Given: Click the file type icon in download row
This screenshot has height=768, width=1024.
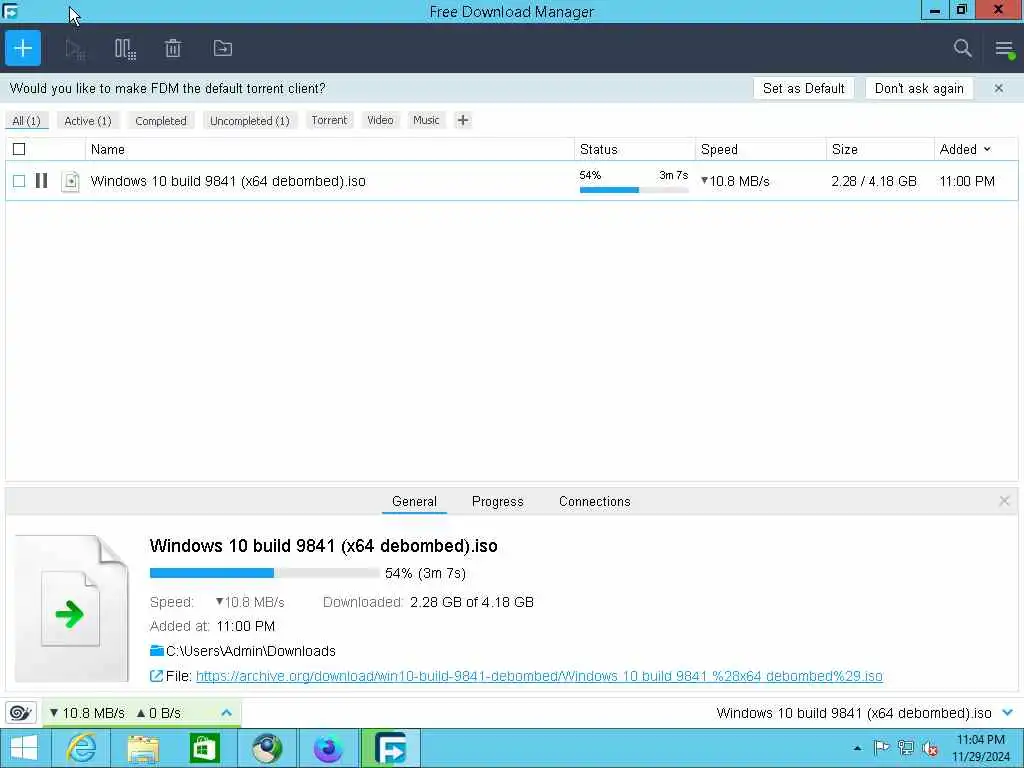Looking at the screenshot, I should (x=71, y=181).
